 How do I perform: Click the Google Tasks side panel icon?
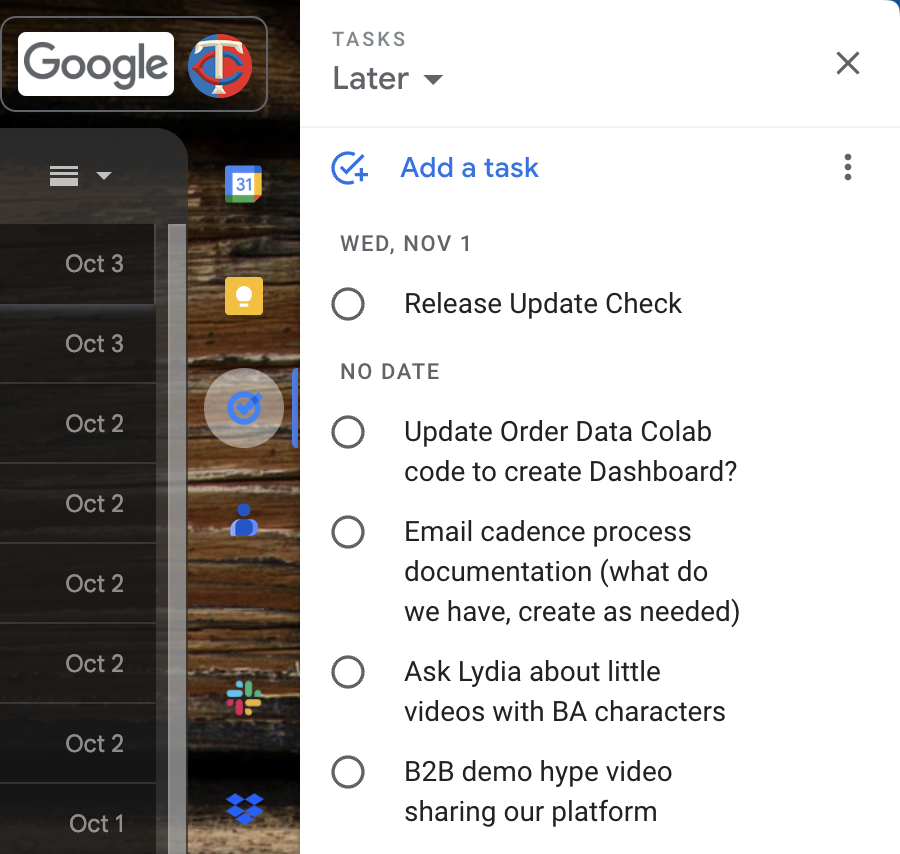pos(243,408)
